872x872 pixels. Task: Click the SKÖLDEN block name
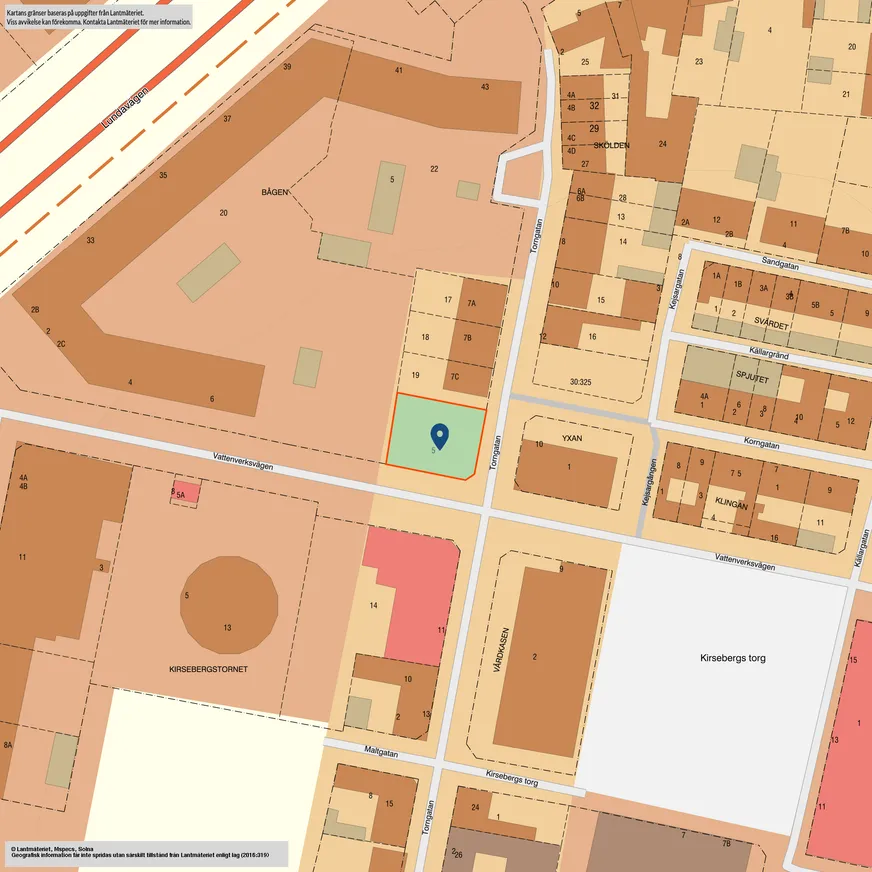pyautogui.click(x=611, y=145)
